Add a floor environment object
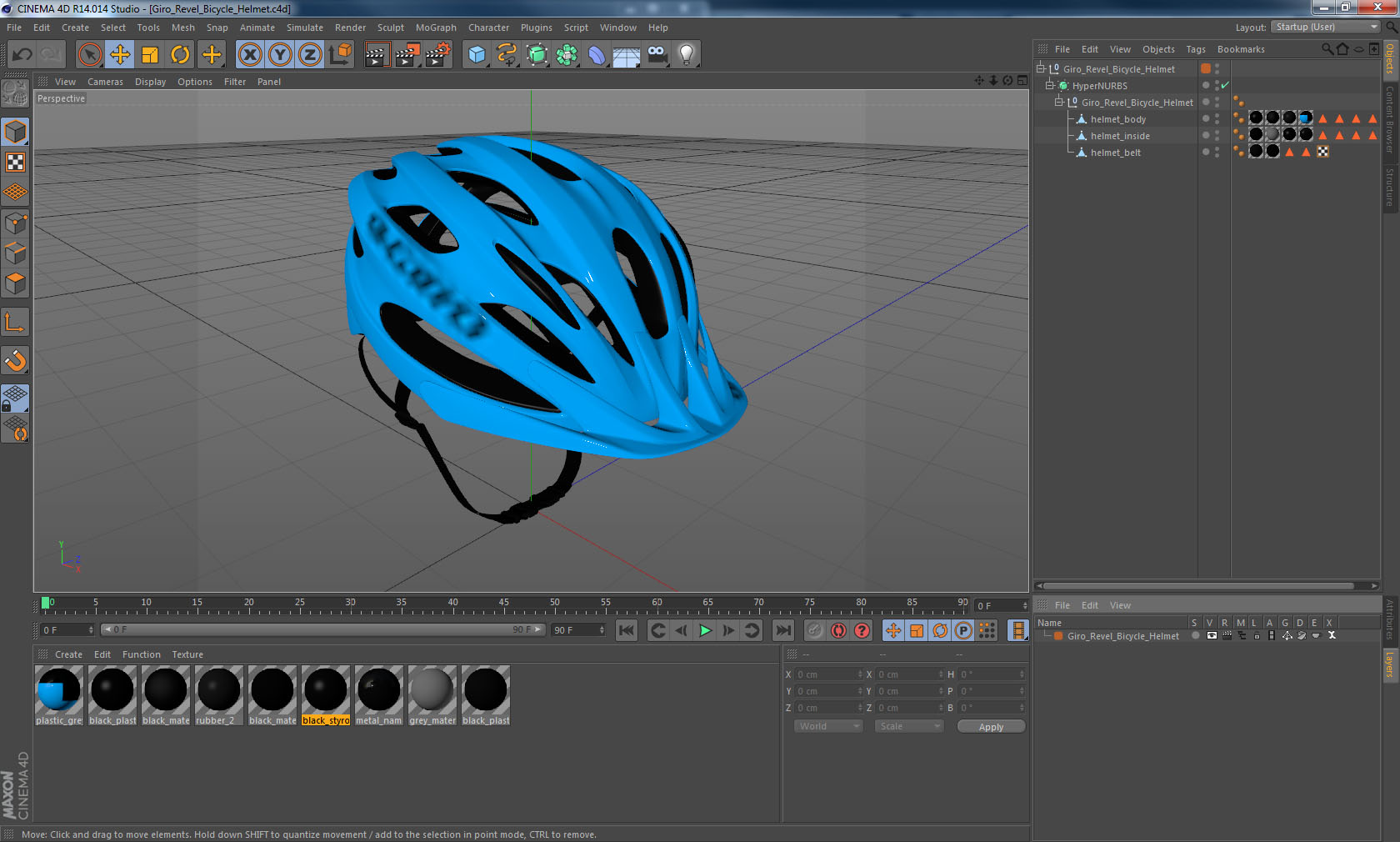 pyautogui.click(x=627, y=55)
